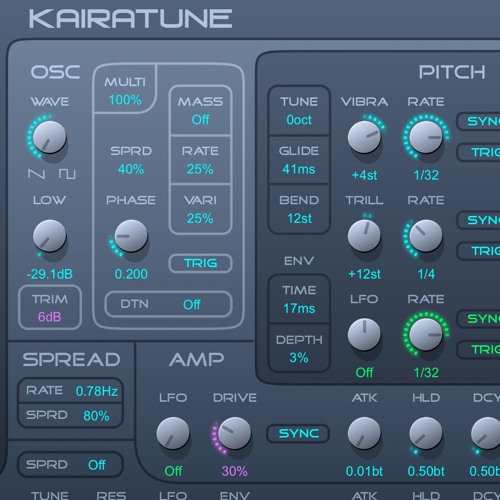This screenshot has width=500, height=500.
Task: Adjust the AMP ATK knob showing 0.01bt
Action: (364, 433)
